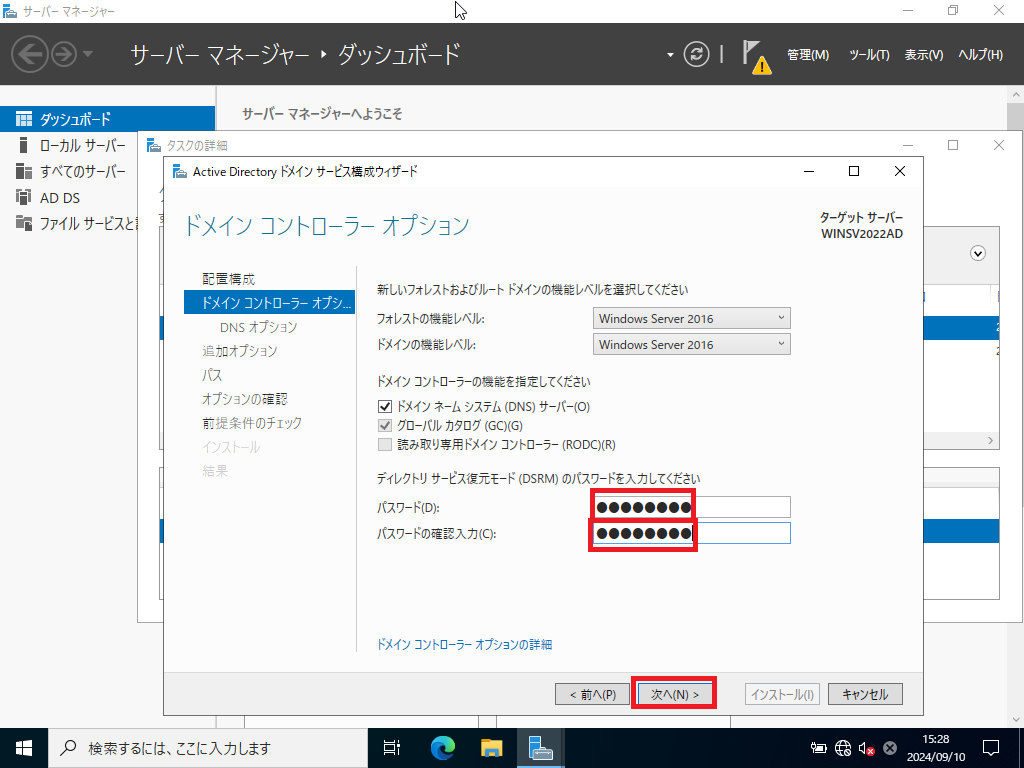Image resolution: width=1024 pixels, height=768 pixels.
Task: Open the notifications flag with warning
Action: pyautogui.click(x=756, y=56)
